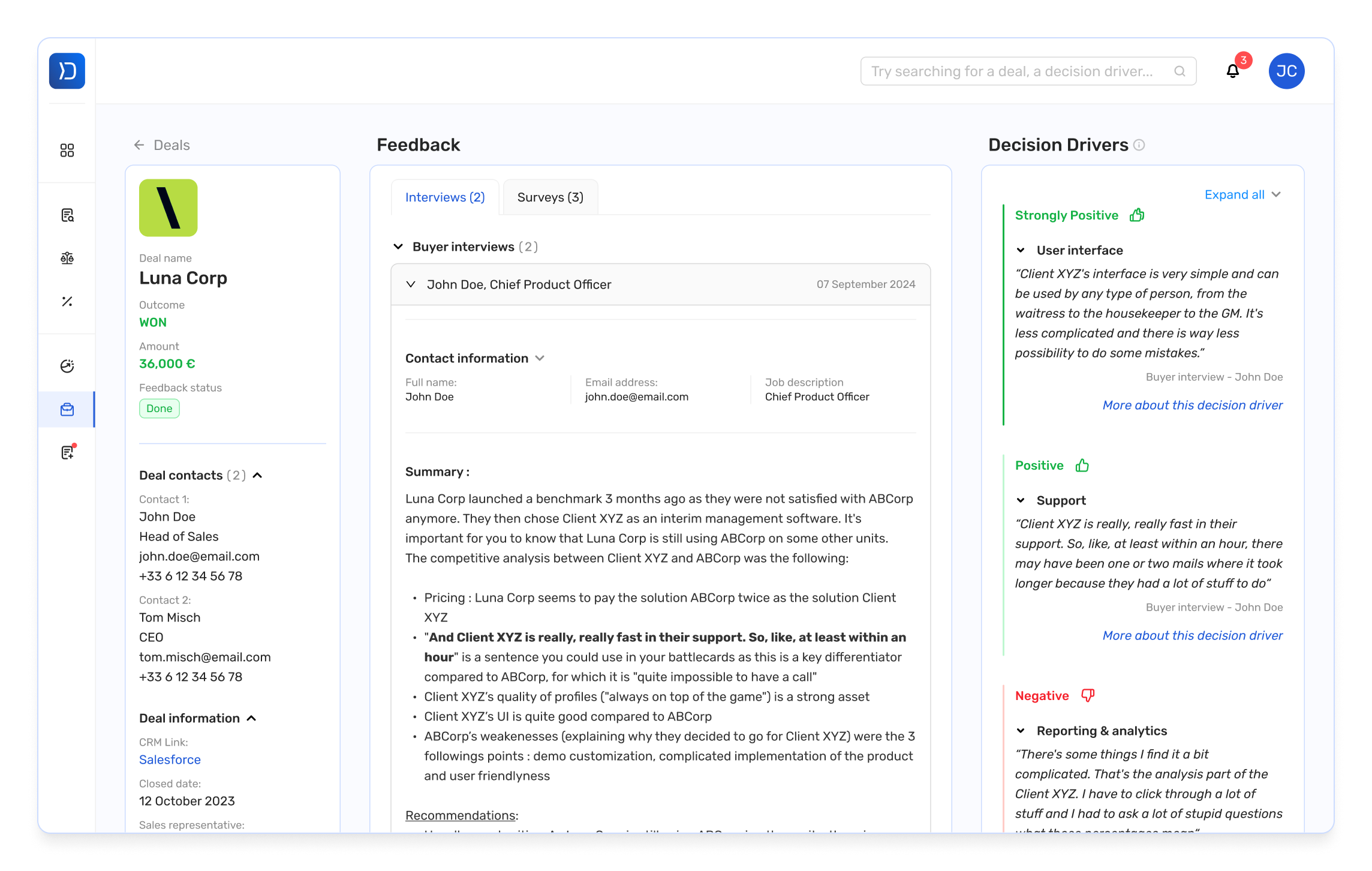The width and height of the screenshot is (1372, 871).
Task: Open the notes icon with red dot
Action: (68, 452)
